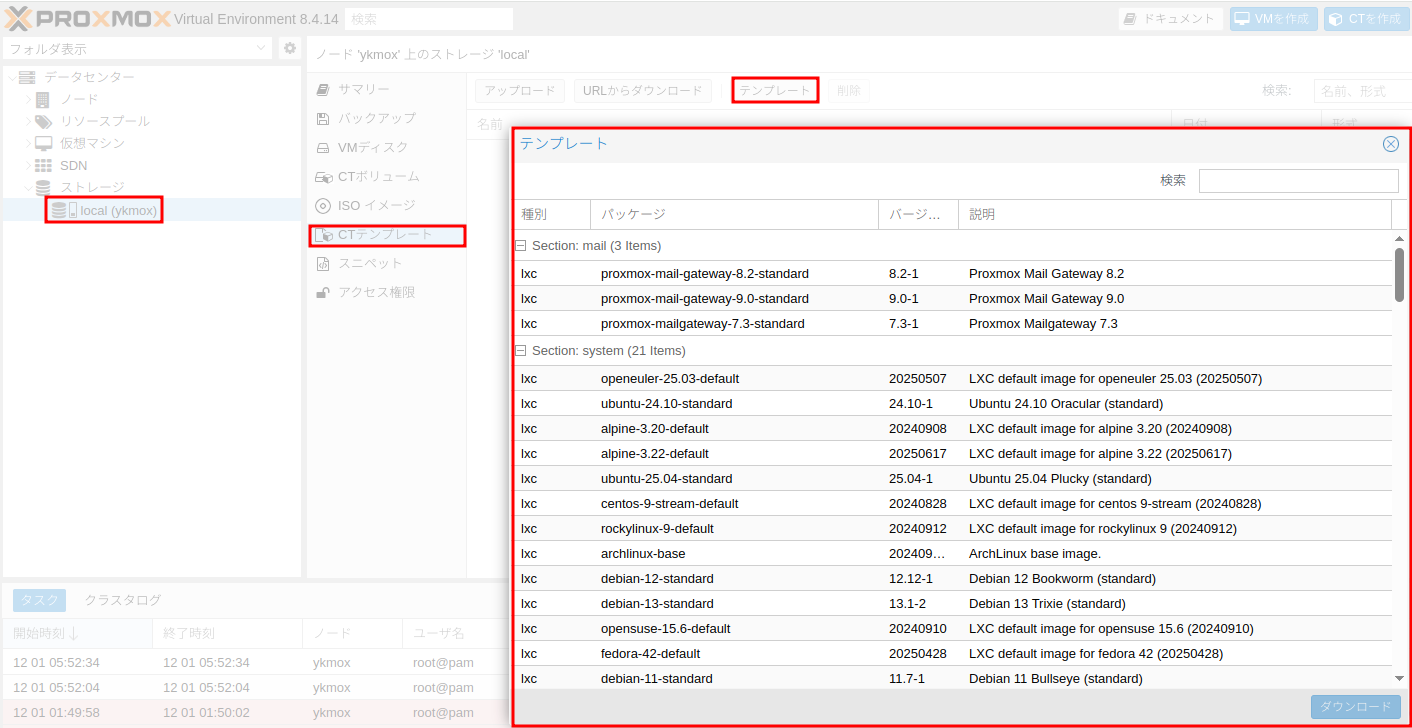Screen dimensions: 1412x728
Task: Click the アップロード button
Action: pos(520,90)
